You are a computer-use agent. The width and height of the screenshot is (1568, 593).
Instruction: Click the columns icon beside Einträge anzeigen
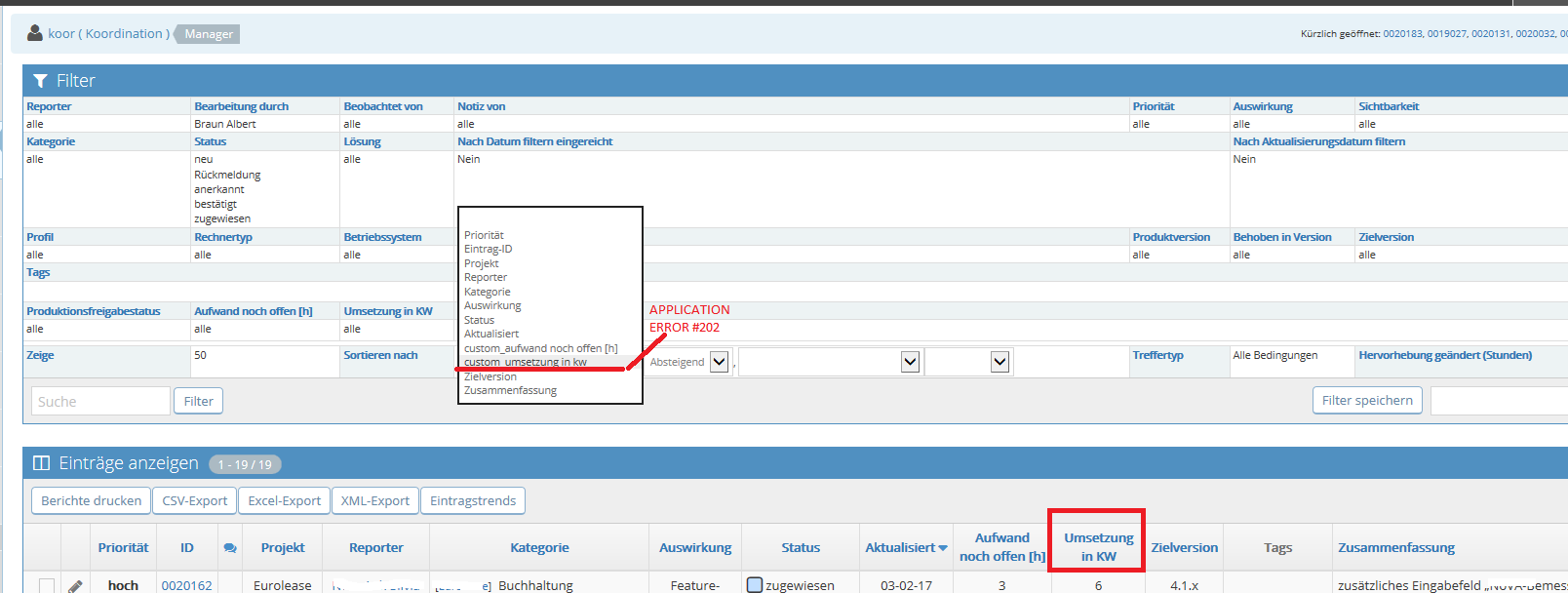(41, 463)
